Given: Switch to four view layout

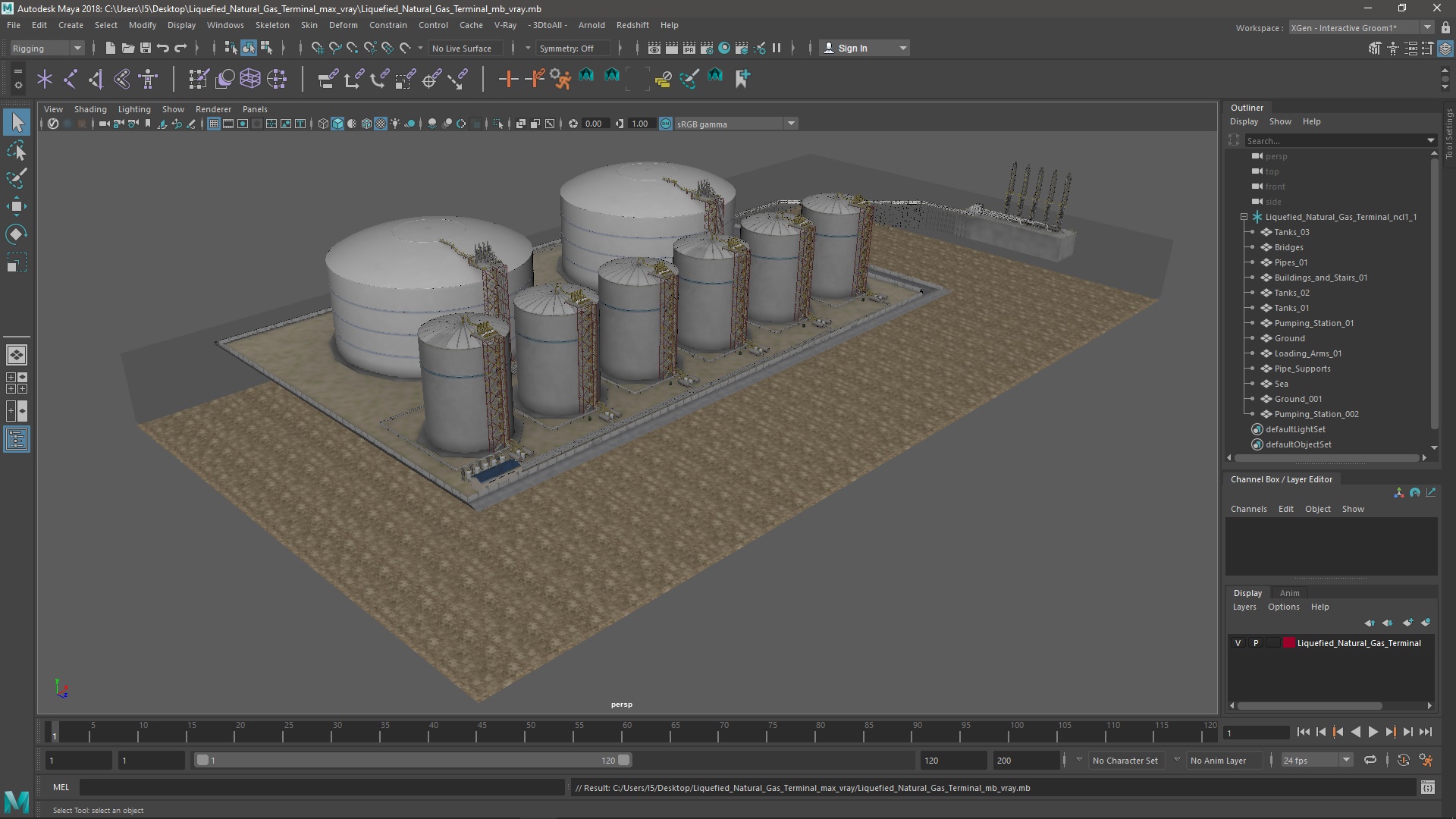Looking at the screenshot, I should click(x=17, y=383).
